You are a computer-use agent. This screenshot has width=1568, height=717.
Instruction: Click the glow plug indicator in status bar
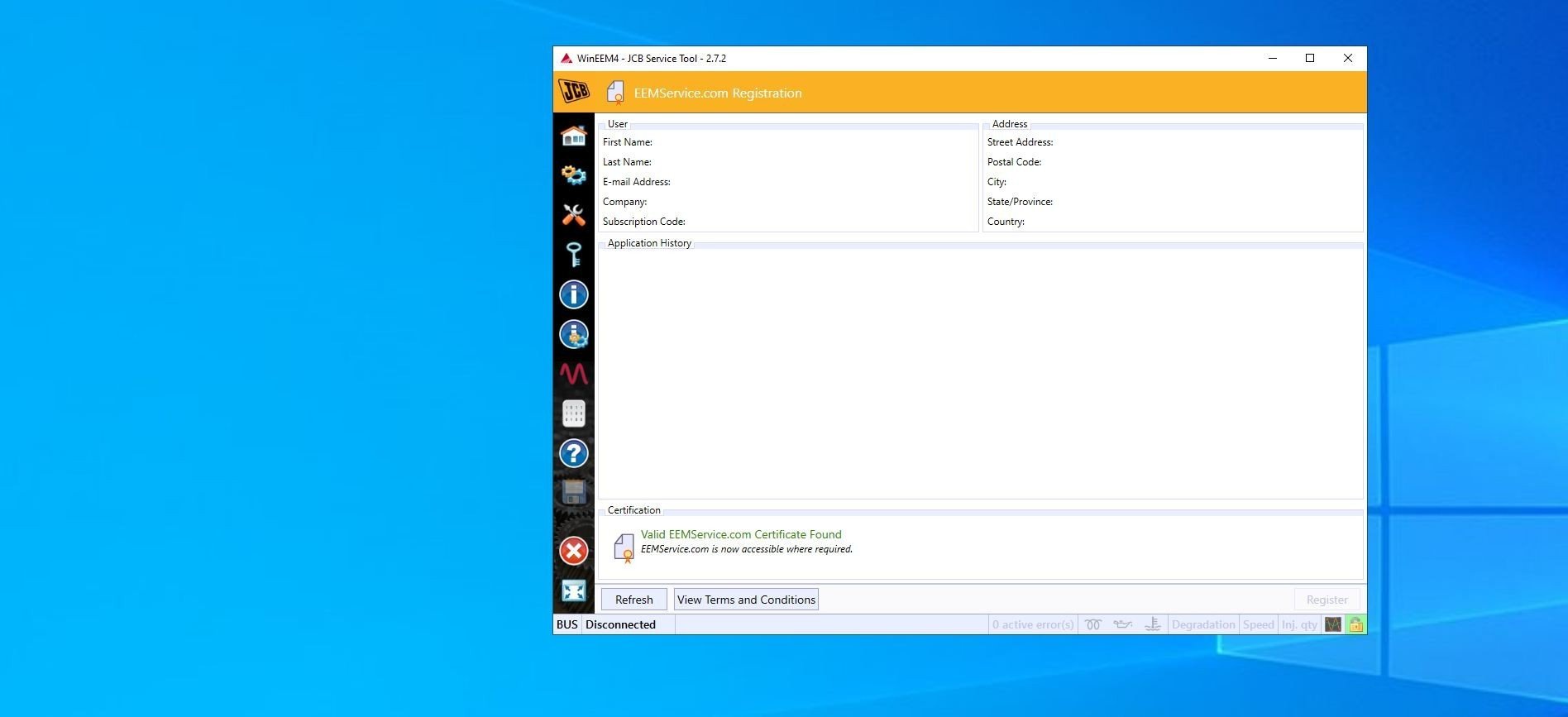click(1093, 624)
